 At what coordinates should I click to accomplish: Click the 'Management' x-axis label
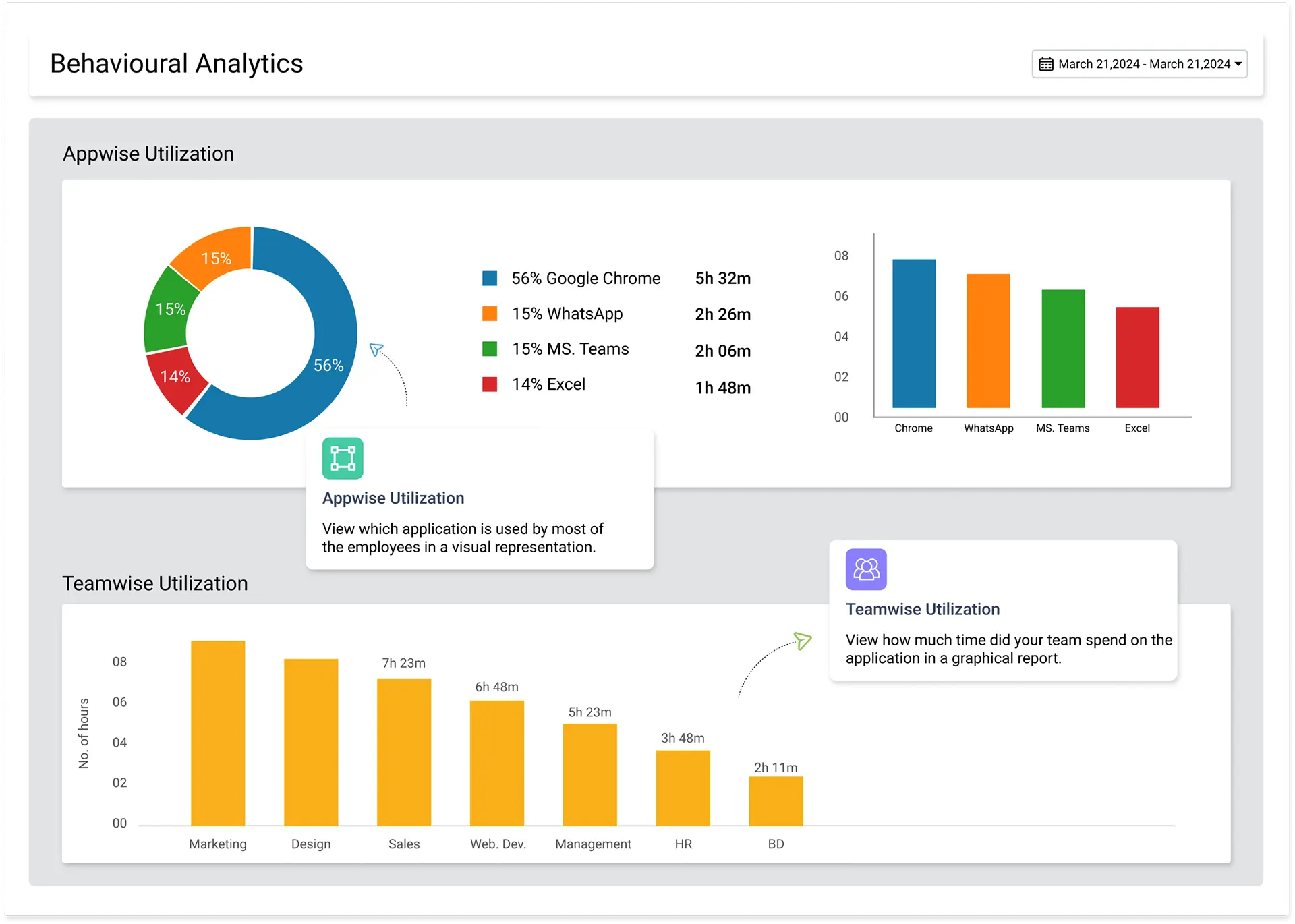(x=594, y=844)
